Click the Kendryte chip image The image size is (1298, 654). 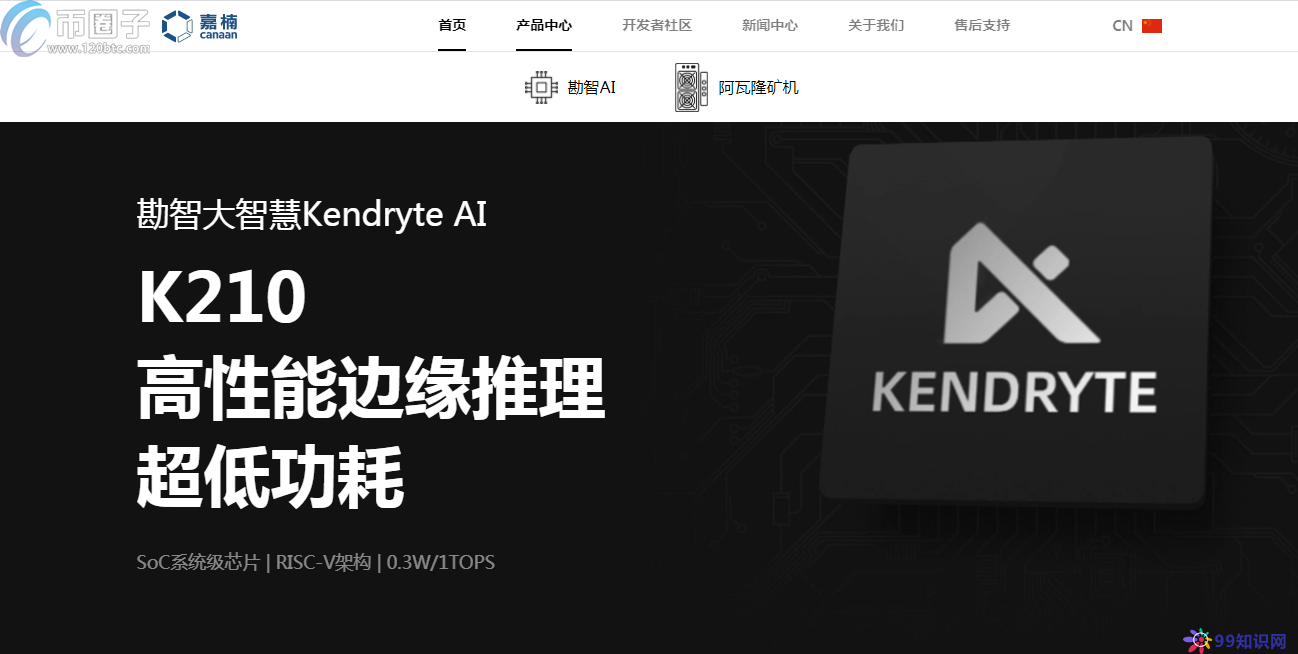[1018, 322]
